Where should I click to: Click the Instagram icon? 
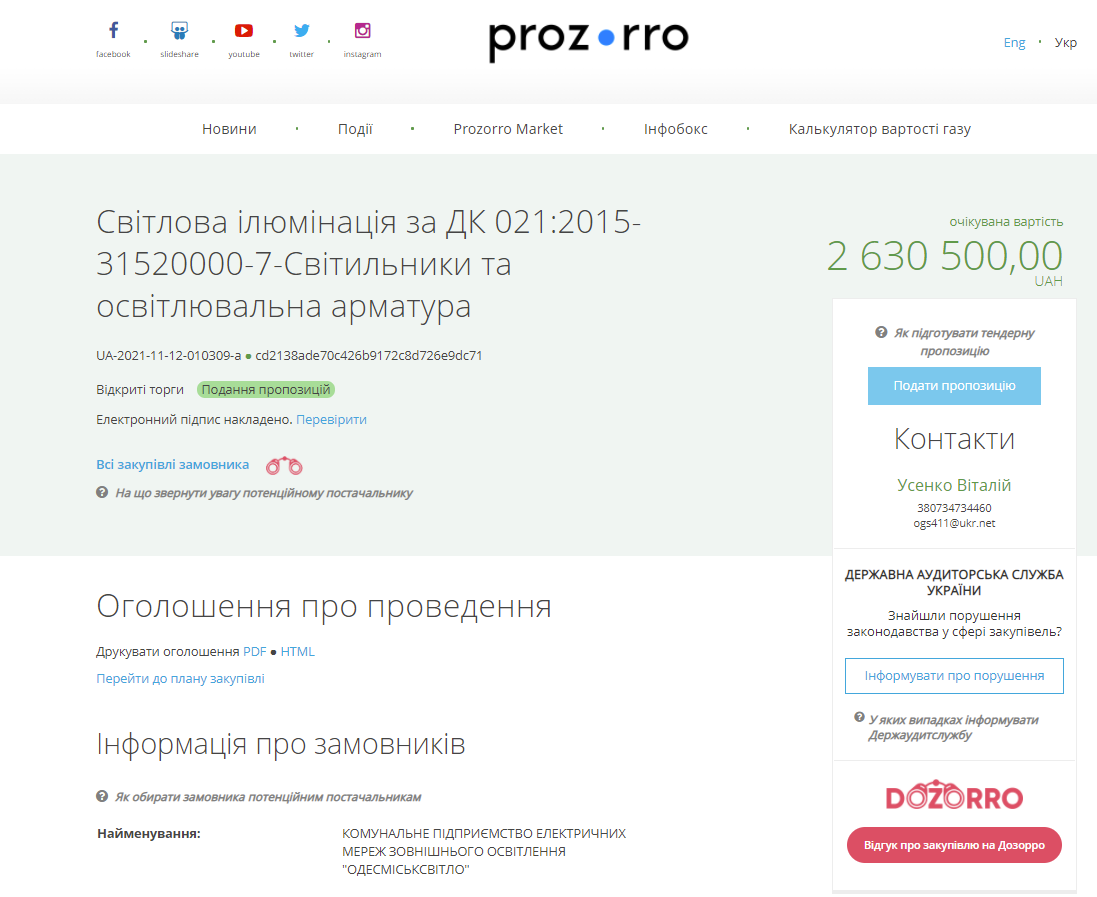pyautogui.click(x=363, y=31)
